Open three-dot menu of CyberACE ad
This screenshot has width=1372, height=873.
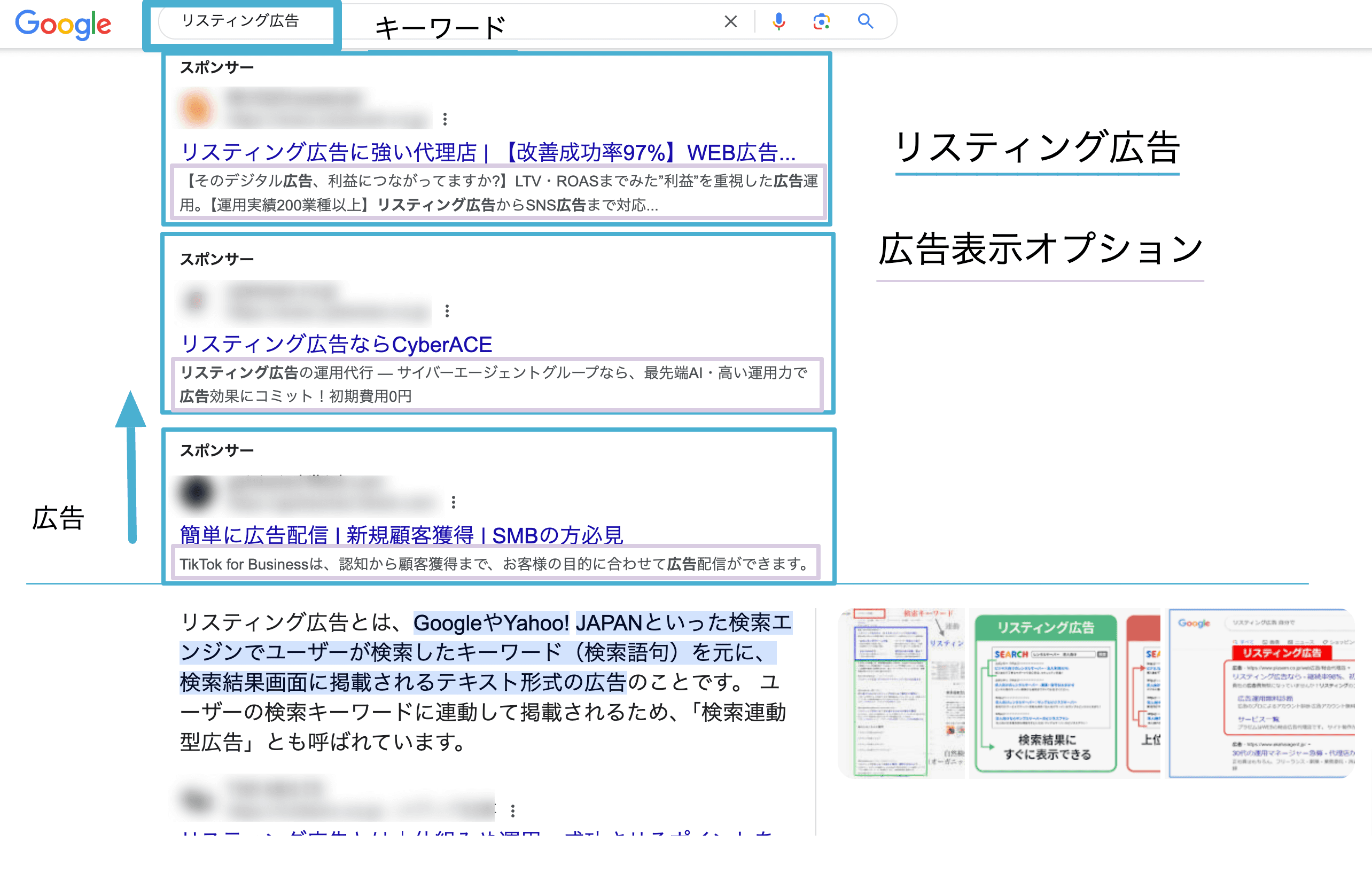point(447,310)
